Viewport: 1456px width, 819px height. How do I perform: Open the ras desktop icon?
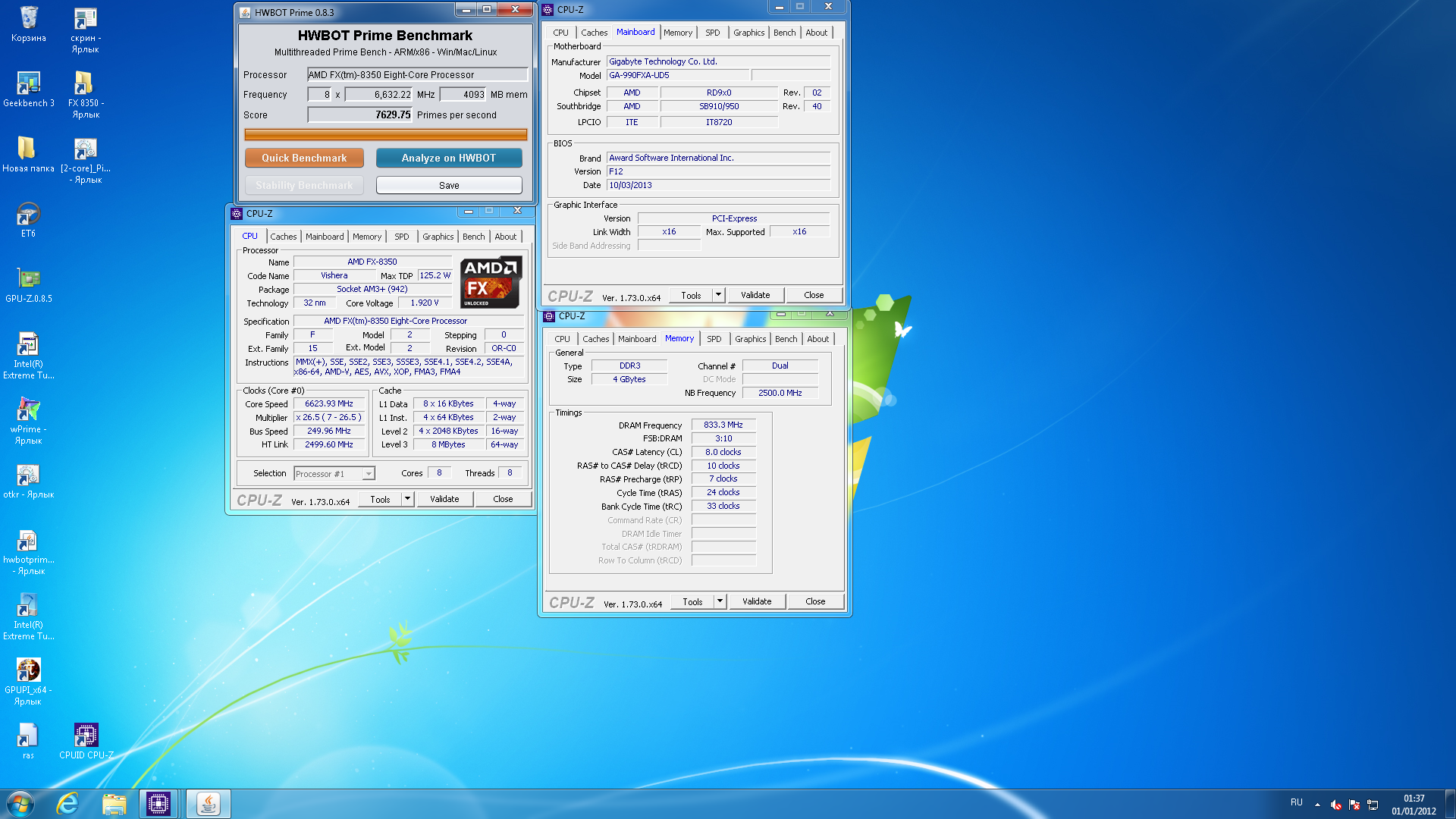28,741
